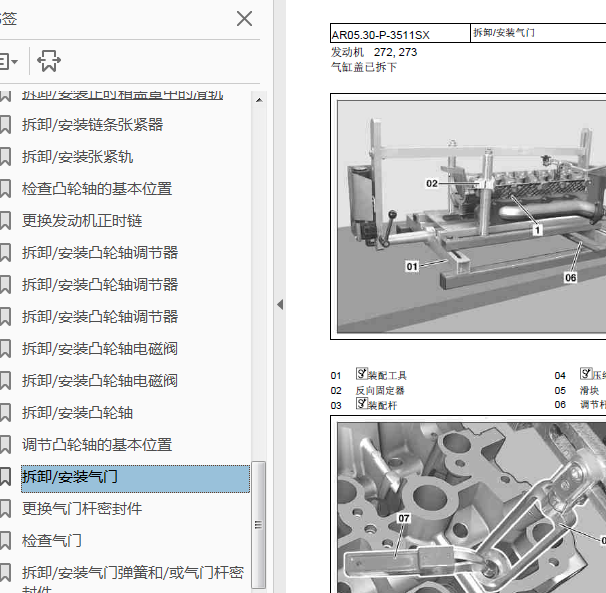Viewport: 606px width, 593px height.
Task: Click callout label 06 in the diagram
Action: 570,278
